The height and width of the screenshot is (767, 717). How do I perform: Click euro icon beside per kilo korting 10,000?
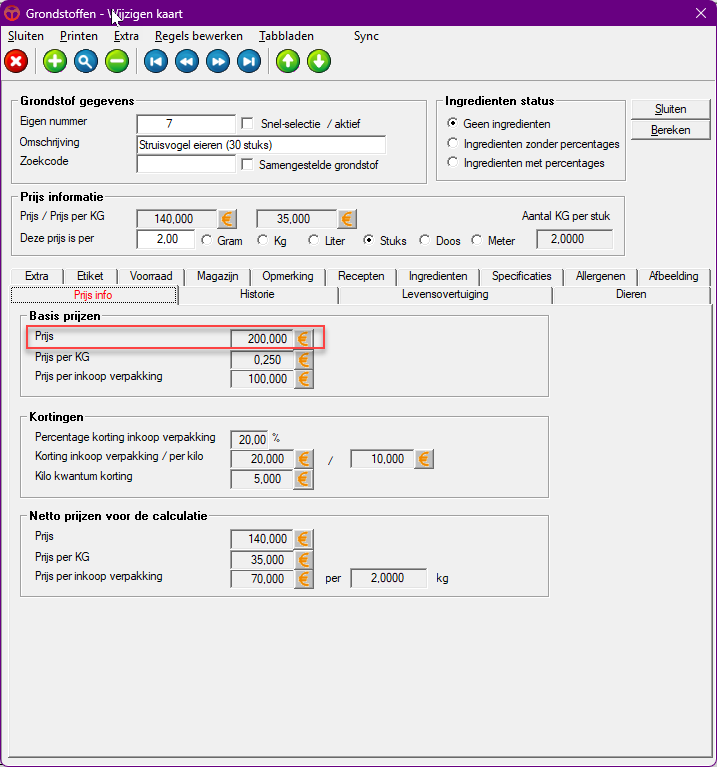(424, 459)
